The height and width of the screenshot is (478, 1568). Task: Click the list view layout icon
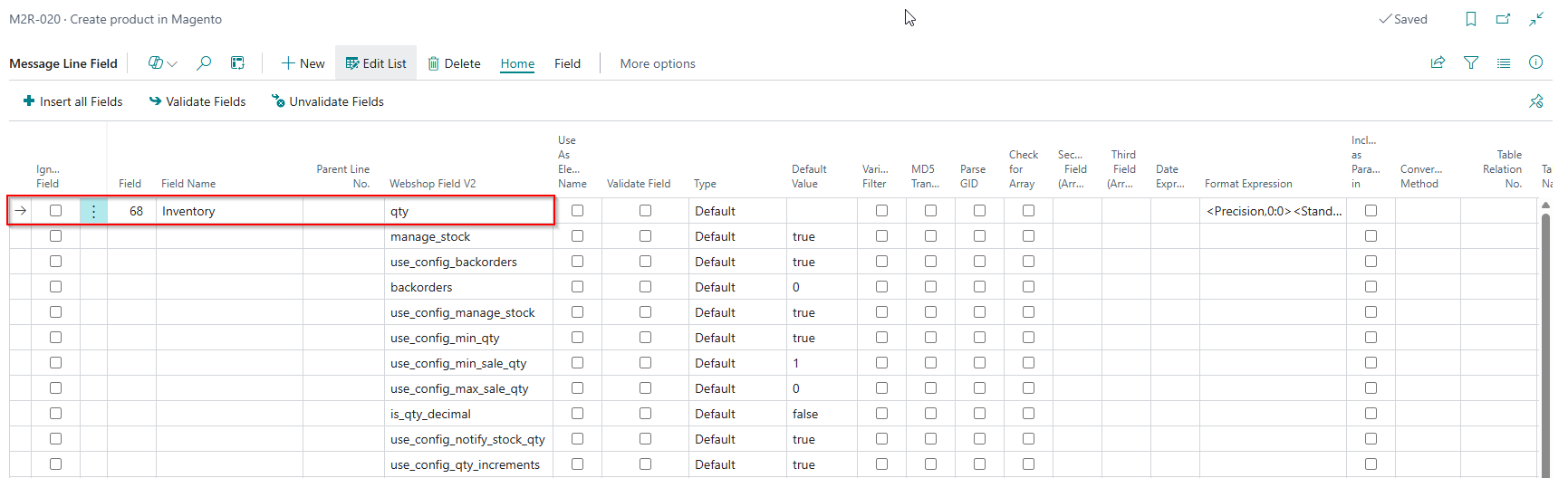click(x=1504, y=62)
